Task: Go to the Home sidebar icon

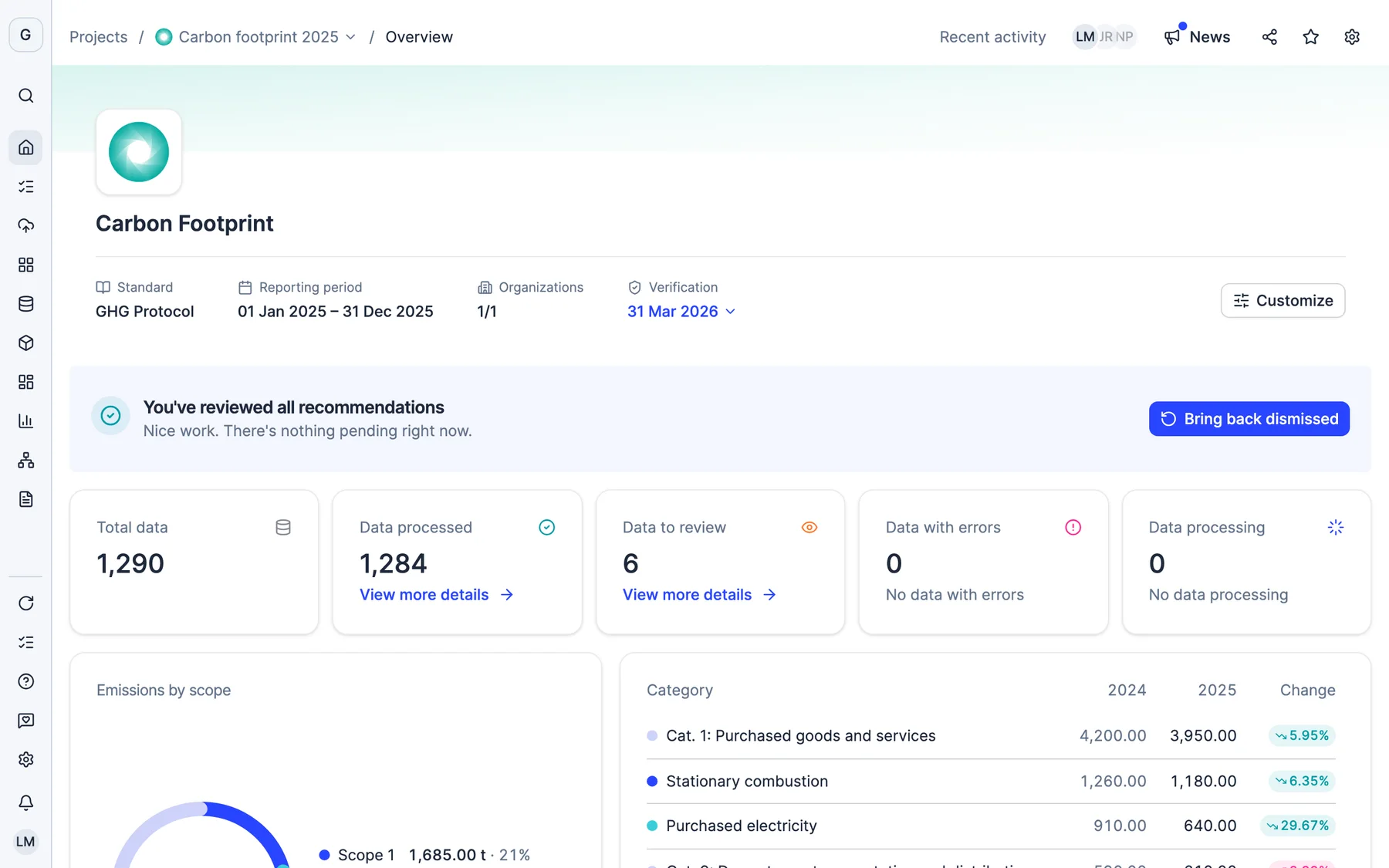Action: pyautogui.click(x=25, y=147)
